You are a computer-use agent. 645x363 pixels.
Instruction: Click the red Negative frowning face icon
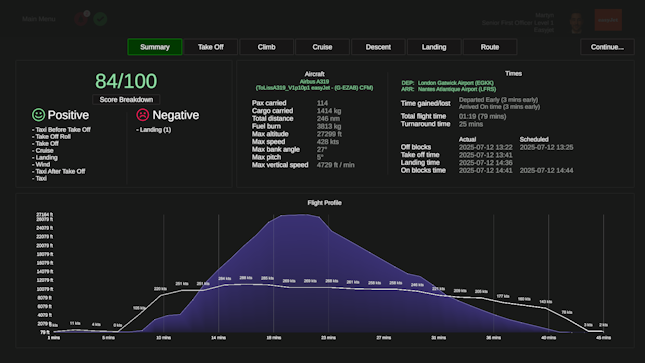(143, 115)
